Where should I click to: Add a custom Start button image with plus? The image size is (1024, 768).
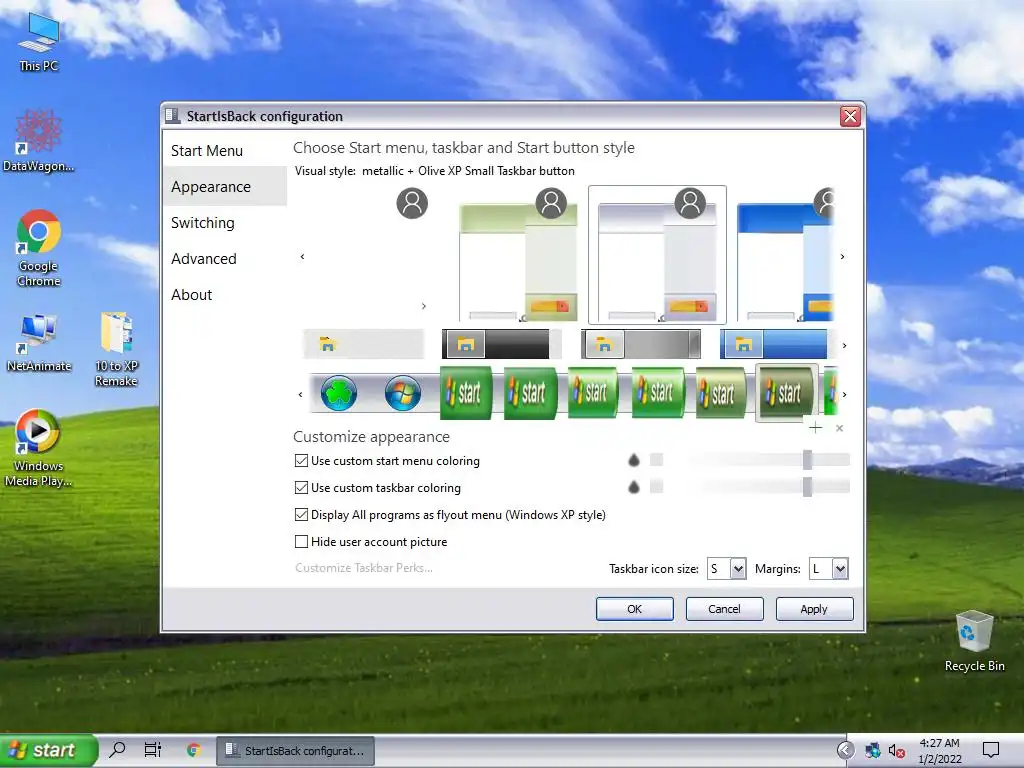(x=815, y=428)
